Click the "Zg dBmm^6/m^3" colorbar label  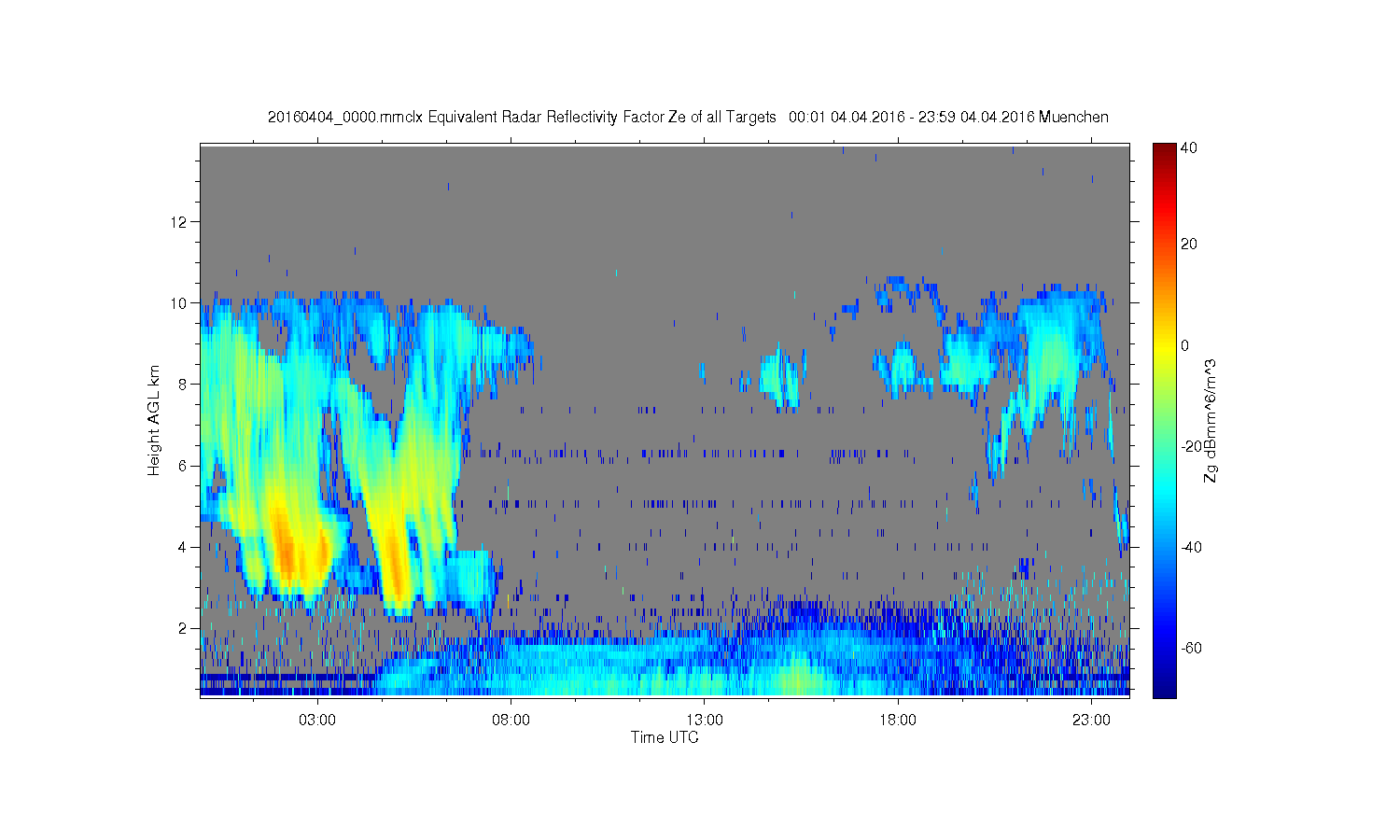coord(1211,423)
